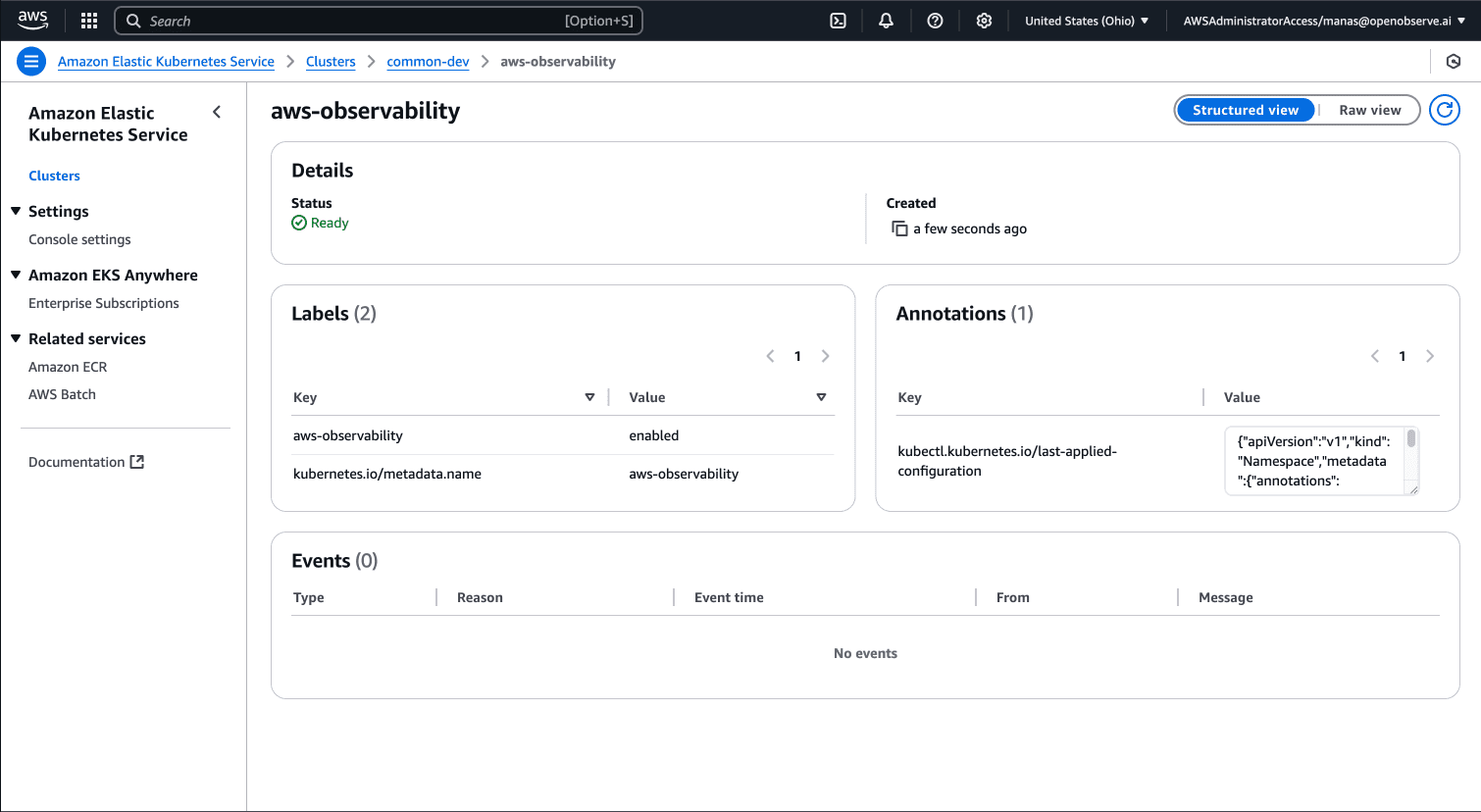The image size is (1481, 812).
Task: Launch CloudShell from the top bar
Action: [x=838, y=21]
